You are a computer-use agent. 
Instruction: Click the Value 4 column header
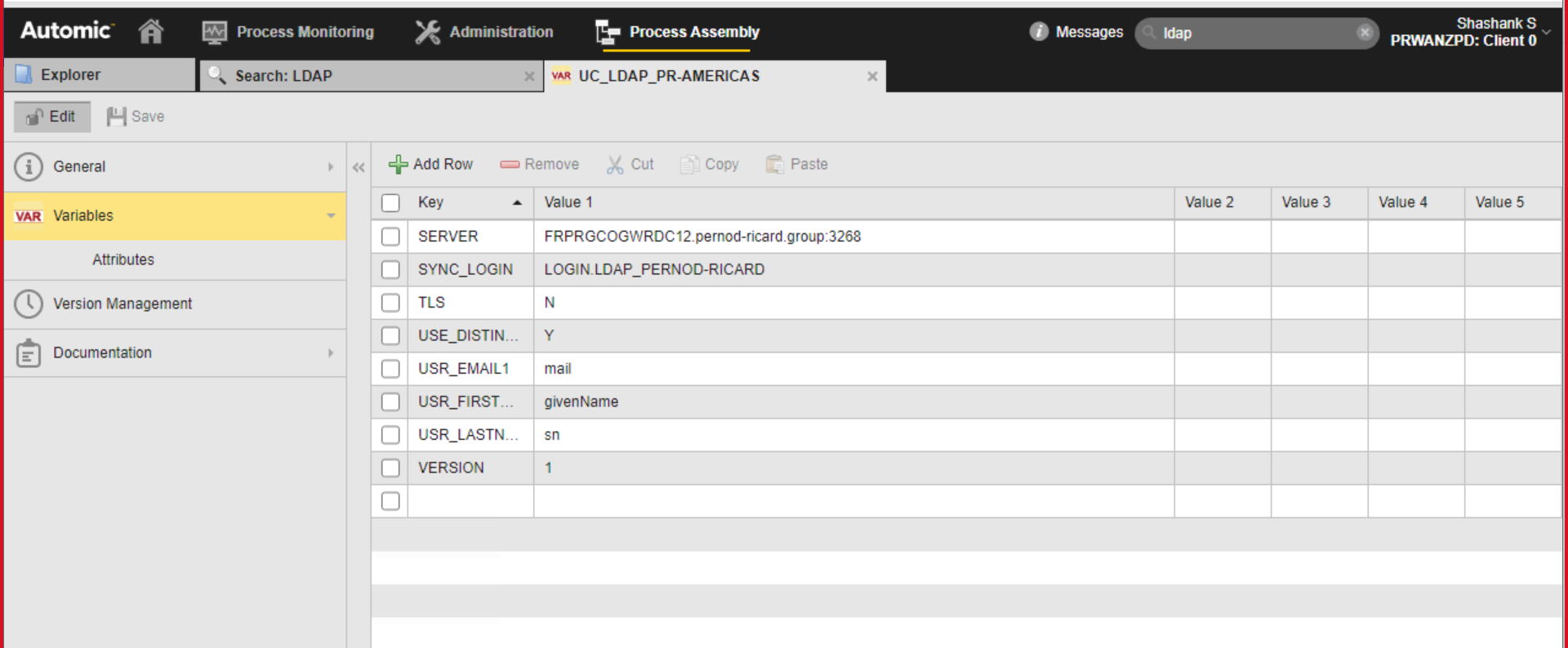pos(1416,202)
